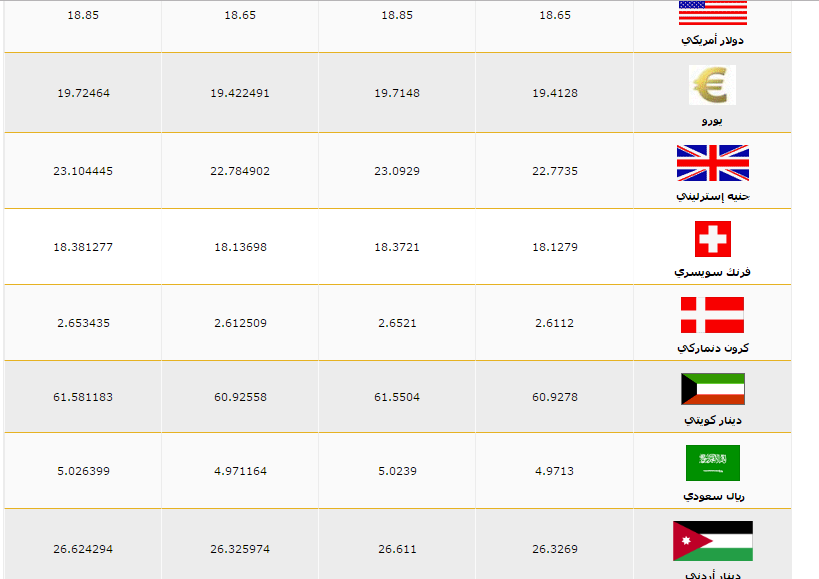Select the فرنك سويسري label
The image size is (819, 579).
712,272
